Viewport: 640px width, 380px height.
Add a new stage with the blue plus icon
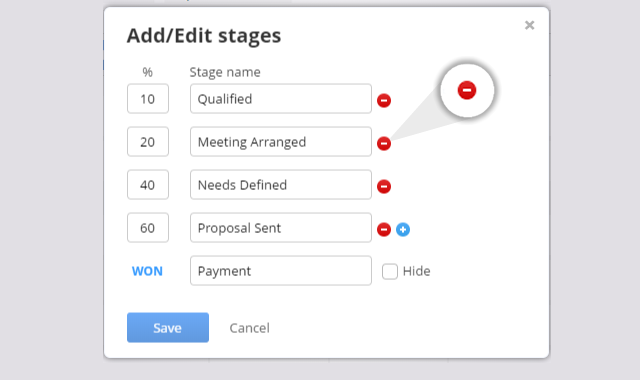pyautogui.click(x=403, y=229)
